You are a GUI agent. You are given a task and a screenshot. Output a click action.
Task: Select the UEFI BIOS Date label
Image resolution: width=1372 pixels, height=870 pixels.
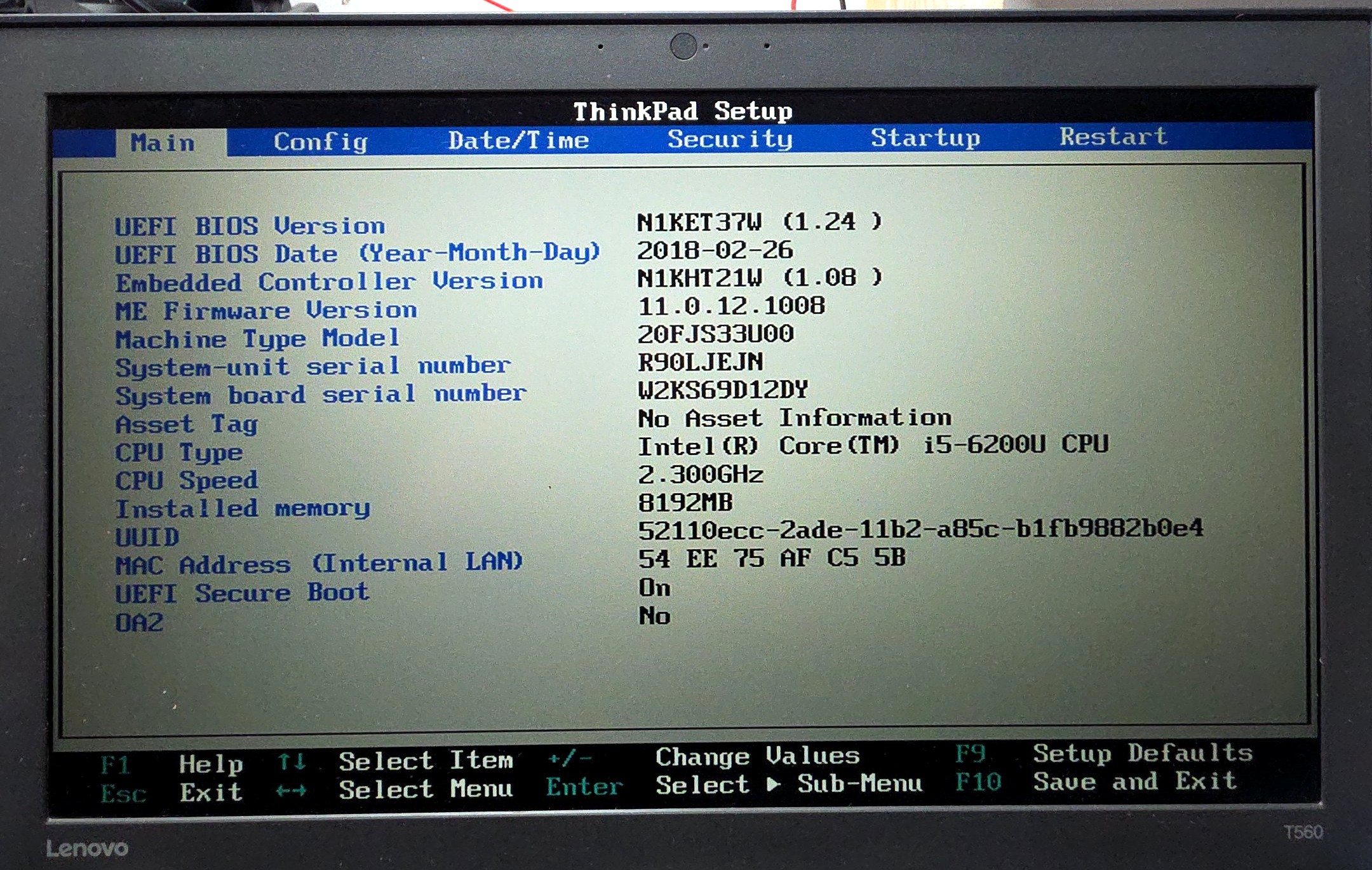(x=358, y=254)
